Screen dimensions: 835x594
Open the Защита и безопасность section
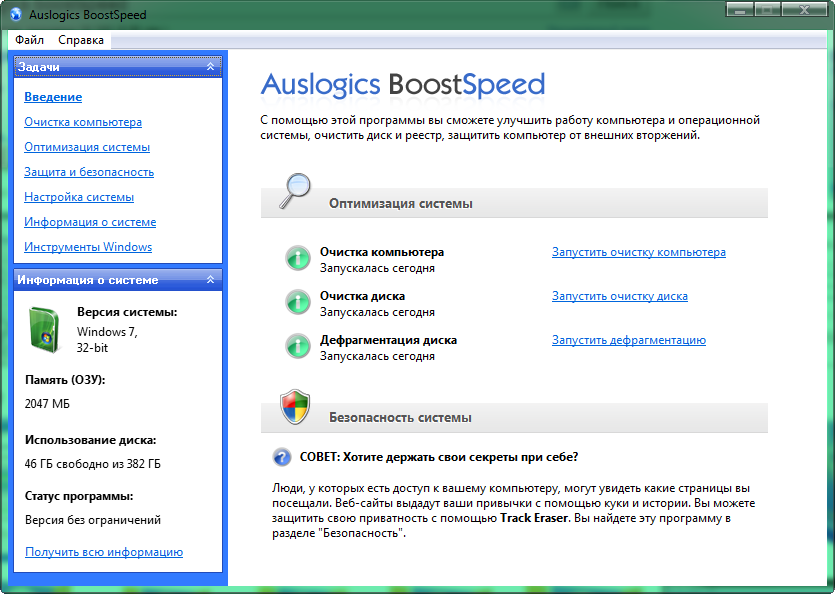click(89, 172)
